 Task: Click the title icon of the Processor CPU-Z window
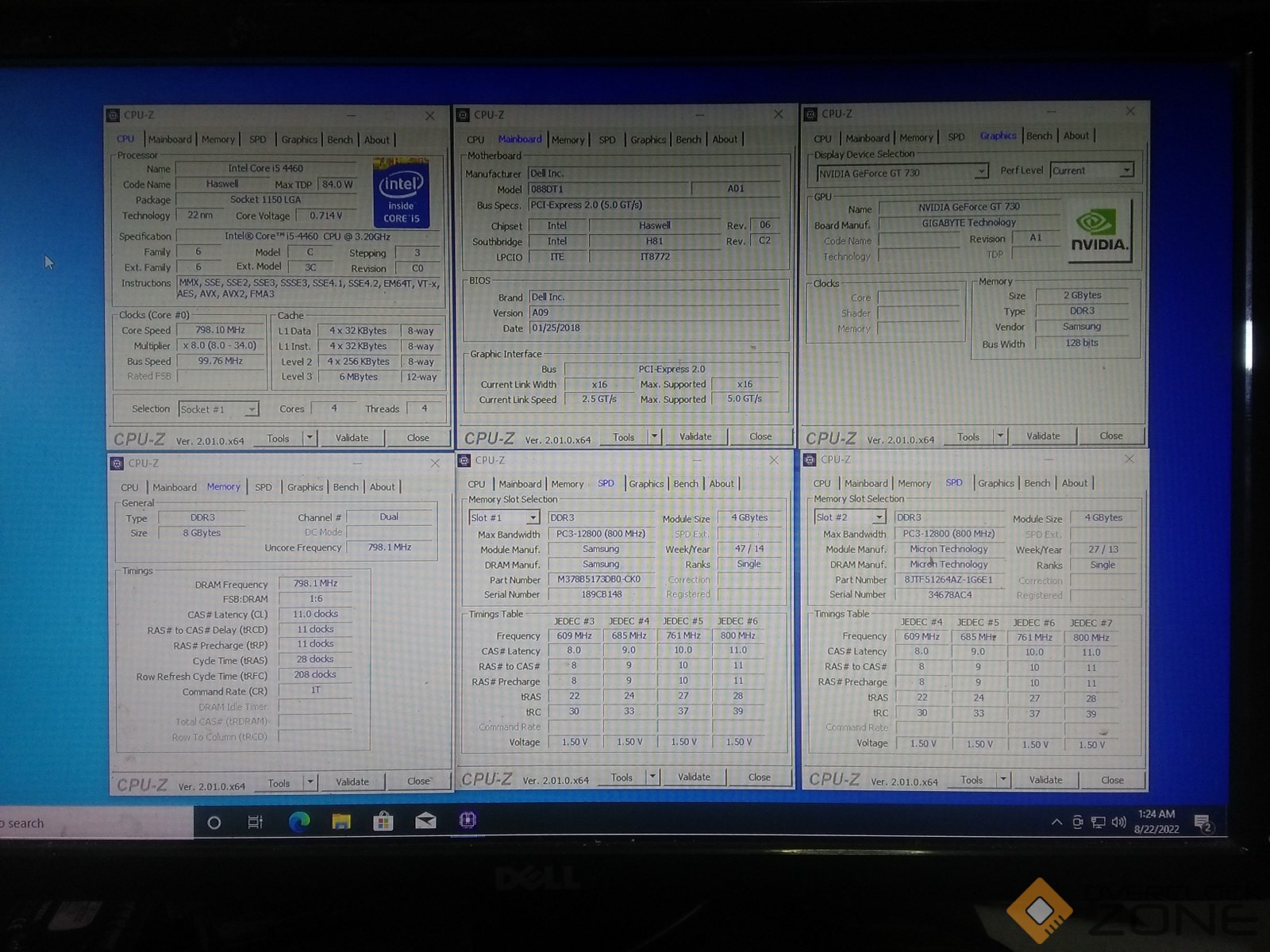pos(114,116)
